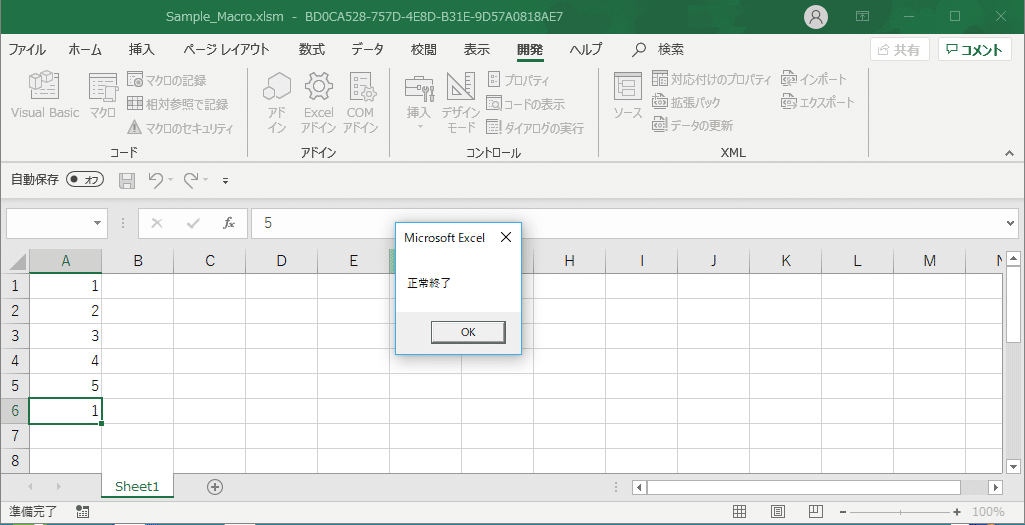Select column A header

[x=65, y=261]
